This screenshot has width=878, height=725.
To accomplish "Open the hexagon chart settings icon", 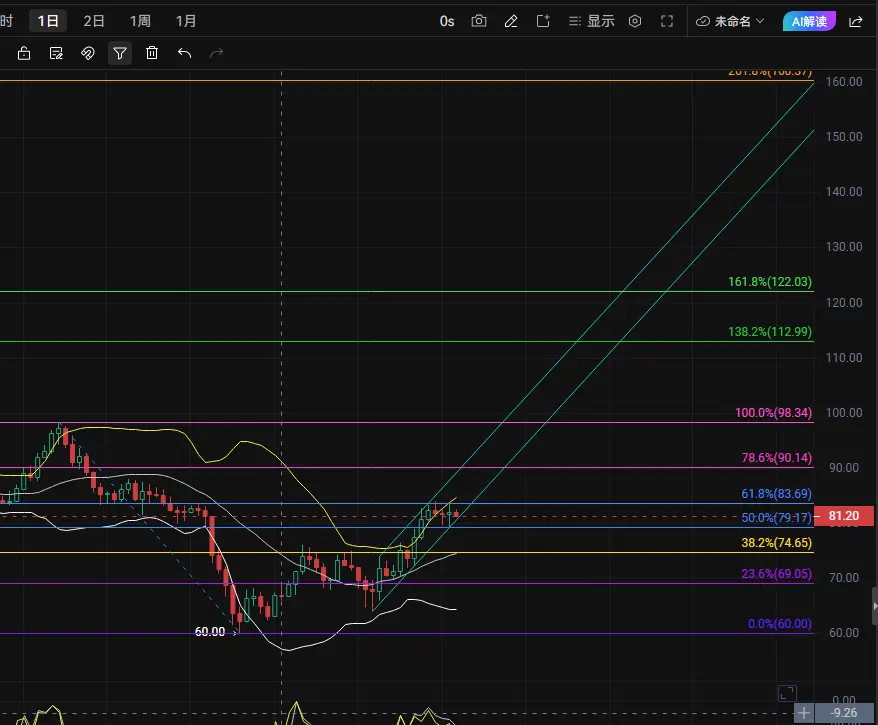I will [x=635, y=21].
